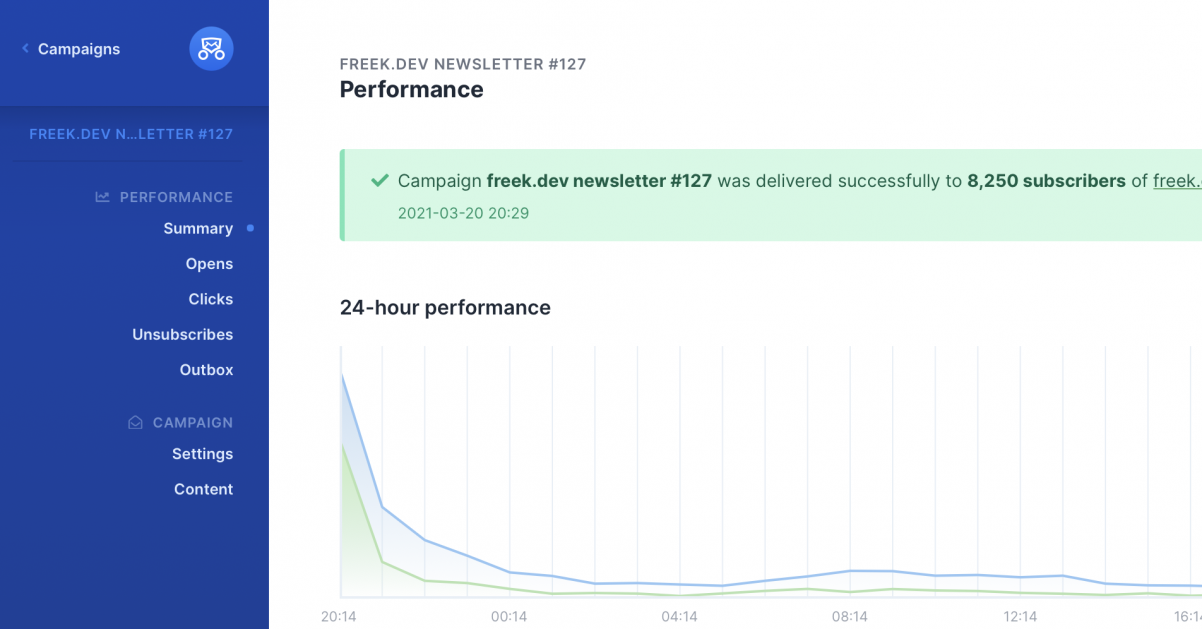Click the Mailcoach bicycle logo icon
This screenshot has height=629, width=1202.
point(211,48)
